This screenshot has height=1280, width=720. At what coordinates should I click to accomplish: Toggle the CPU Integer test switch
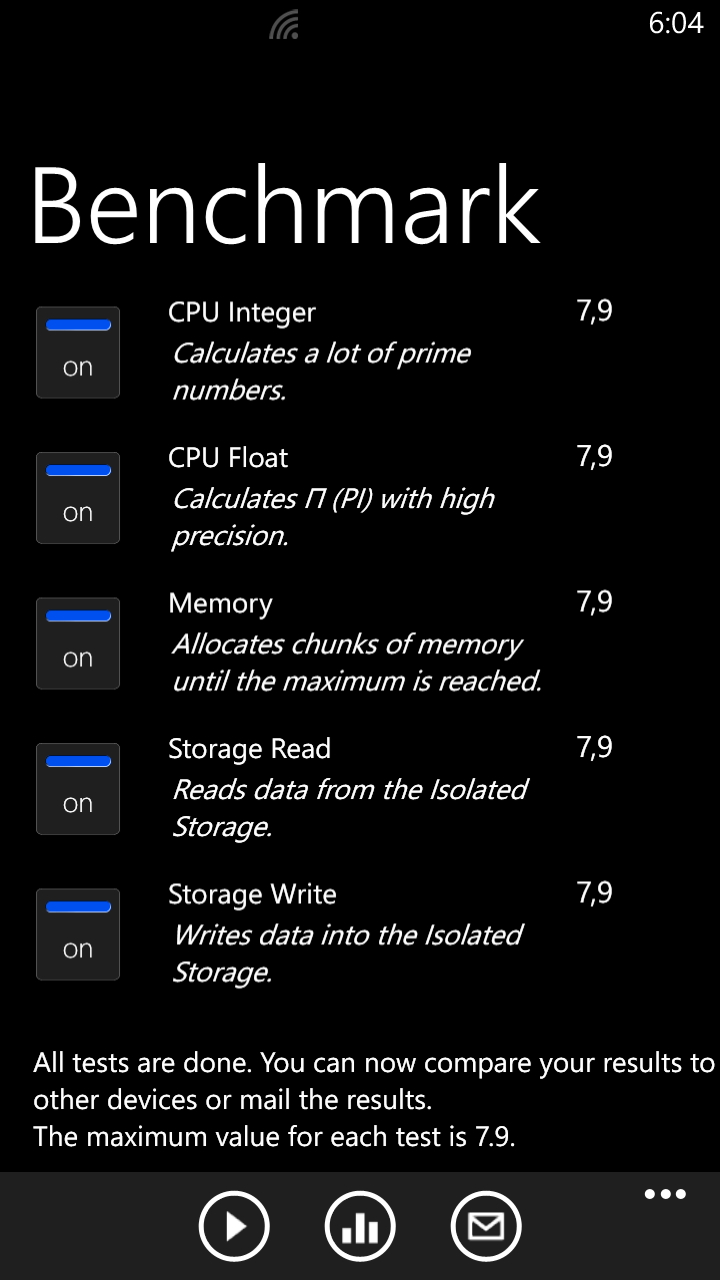click(78, 352)
